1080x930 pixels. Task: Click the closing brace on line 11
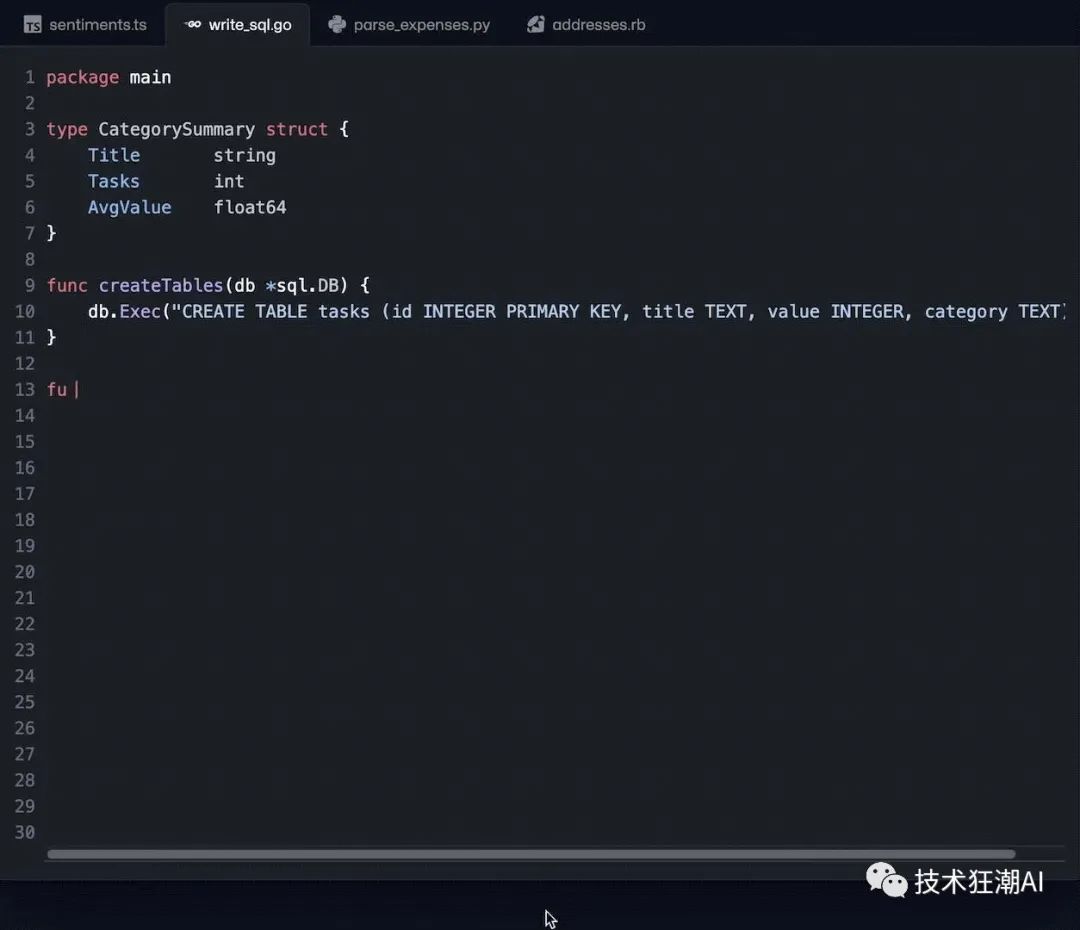tap(52, 338)
